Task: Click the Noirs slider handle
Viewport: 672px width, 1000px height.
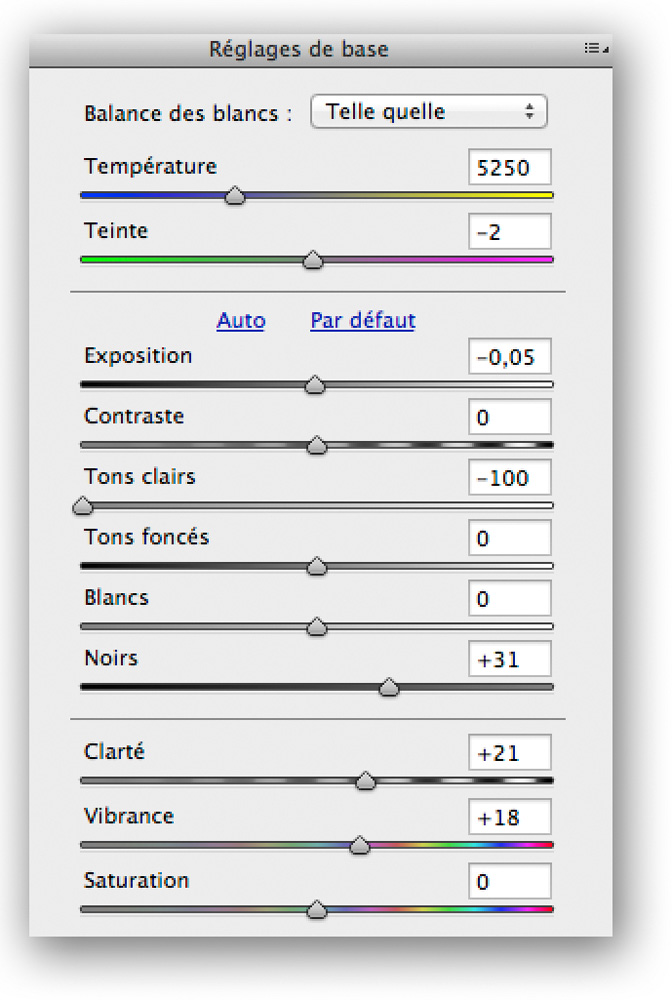Action: click(389, 688)
